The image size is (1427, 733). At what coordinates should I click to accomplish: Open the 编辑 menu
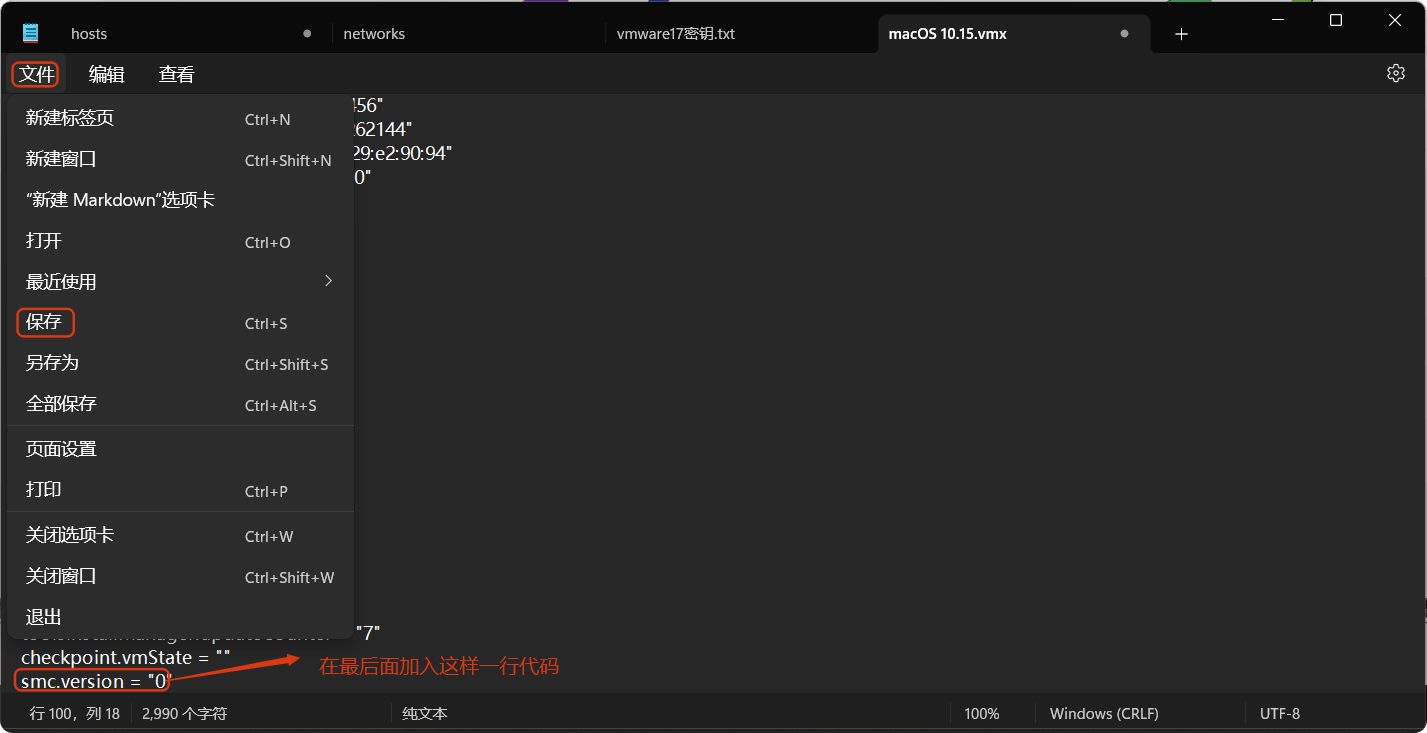[106, 73]
